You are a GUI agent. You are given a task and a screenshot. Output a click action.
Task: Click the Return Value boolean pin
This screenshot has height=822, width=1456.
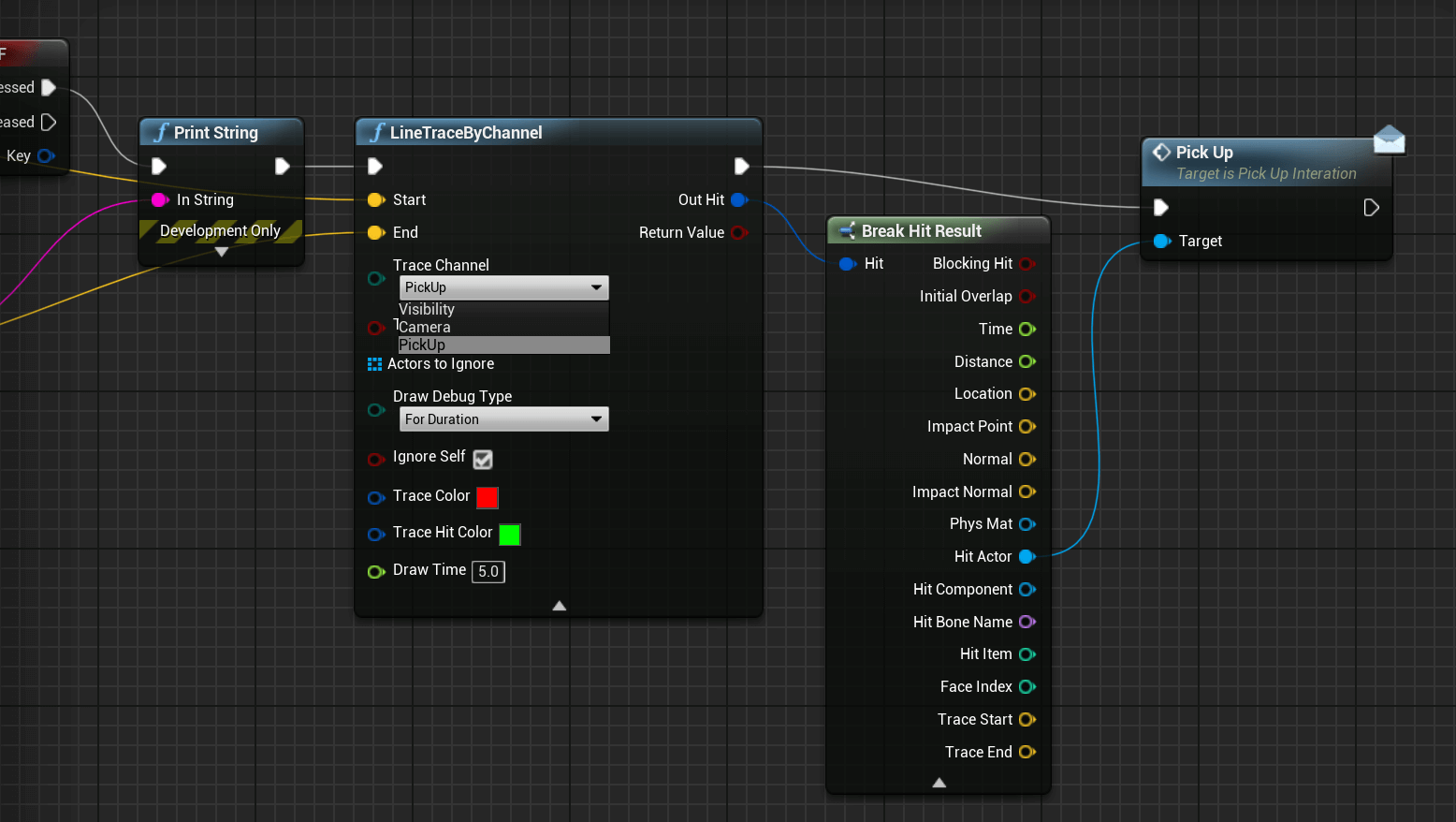click(739, 232)
